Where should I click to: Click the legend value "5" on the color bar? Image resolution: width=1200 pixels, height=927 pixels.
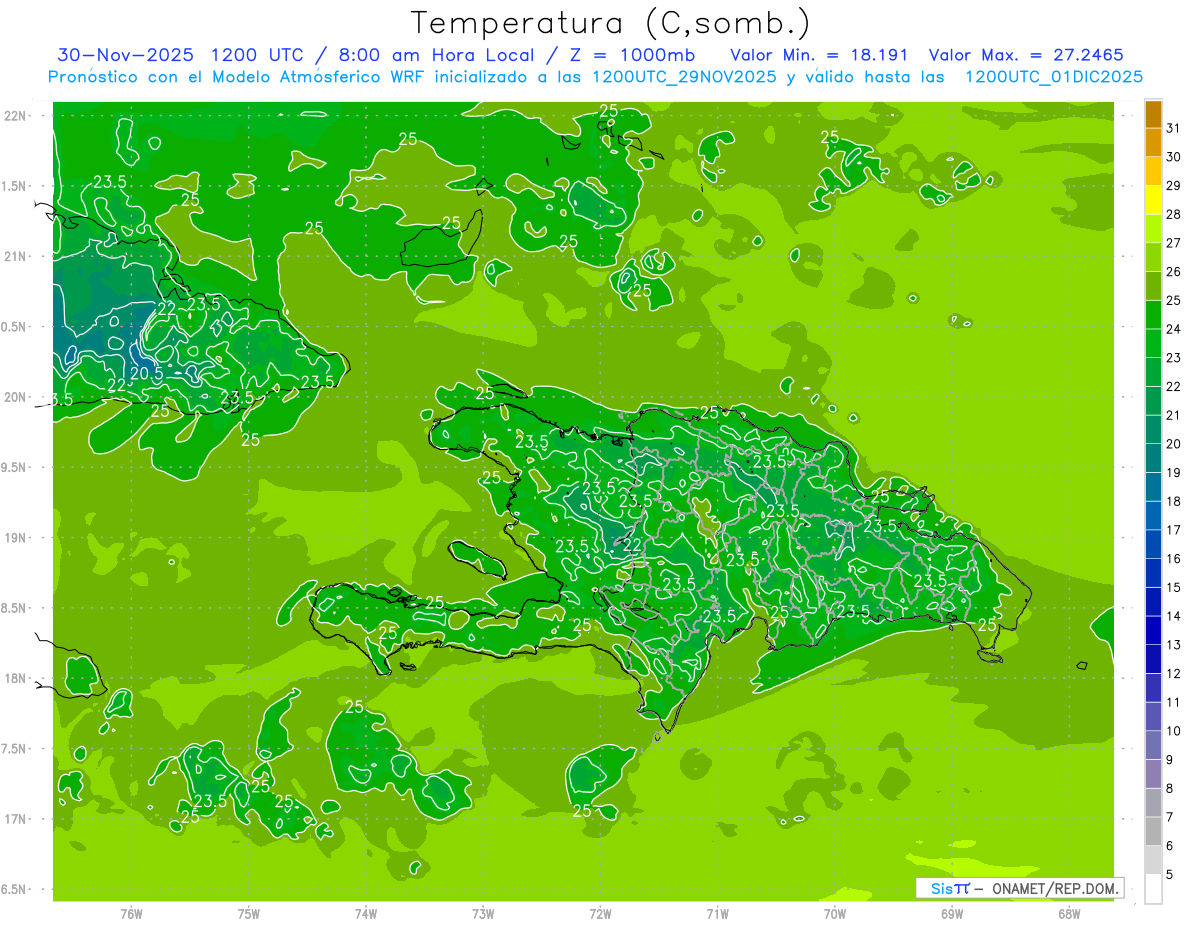[x=1170, y=875]
